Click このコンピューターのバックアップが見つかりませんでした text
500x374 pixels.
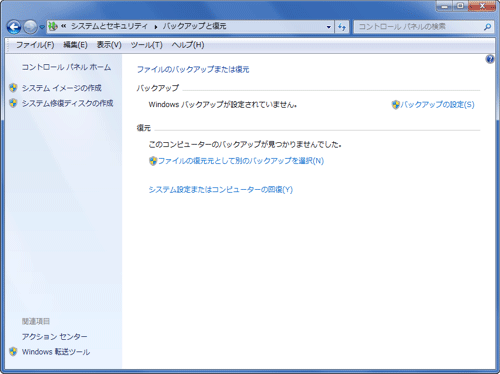245,145
